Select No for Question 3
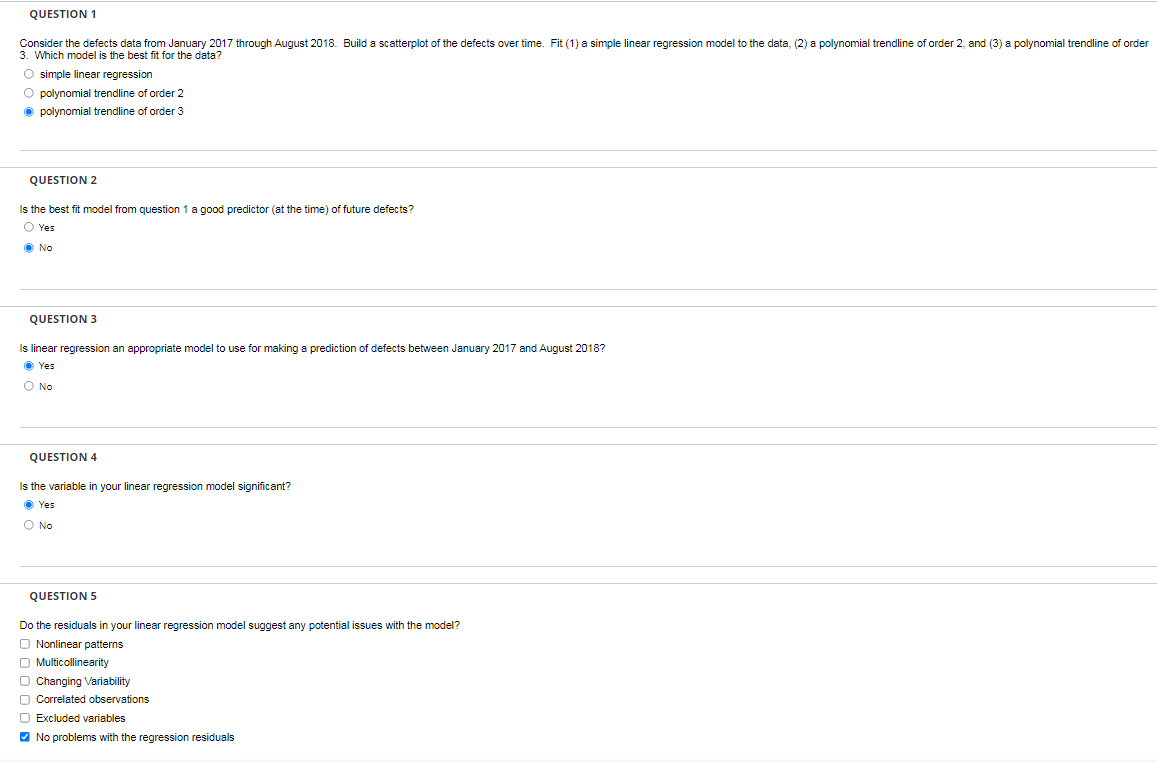The width and height of the screenshot is (1157, 762). (29, 386)
